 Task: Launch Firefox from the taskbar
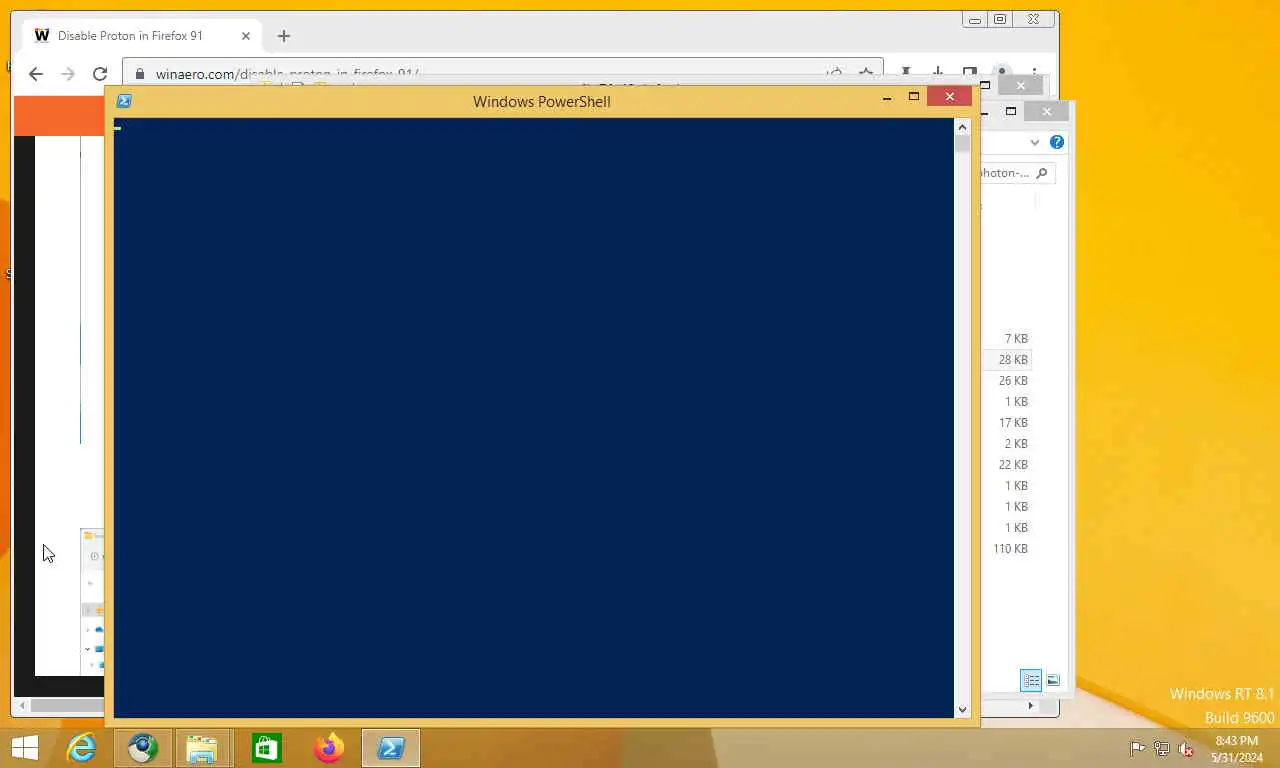pyautogui.click(x=328, y=748)
